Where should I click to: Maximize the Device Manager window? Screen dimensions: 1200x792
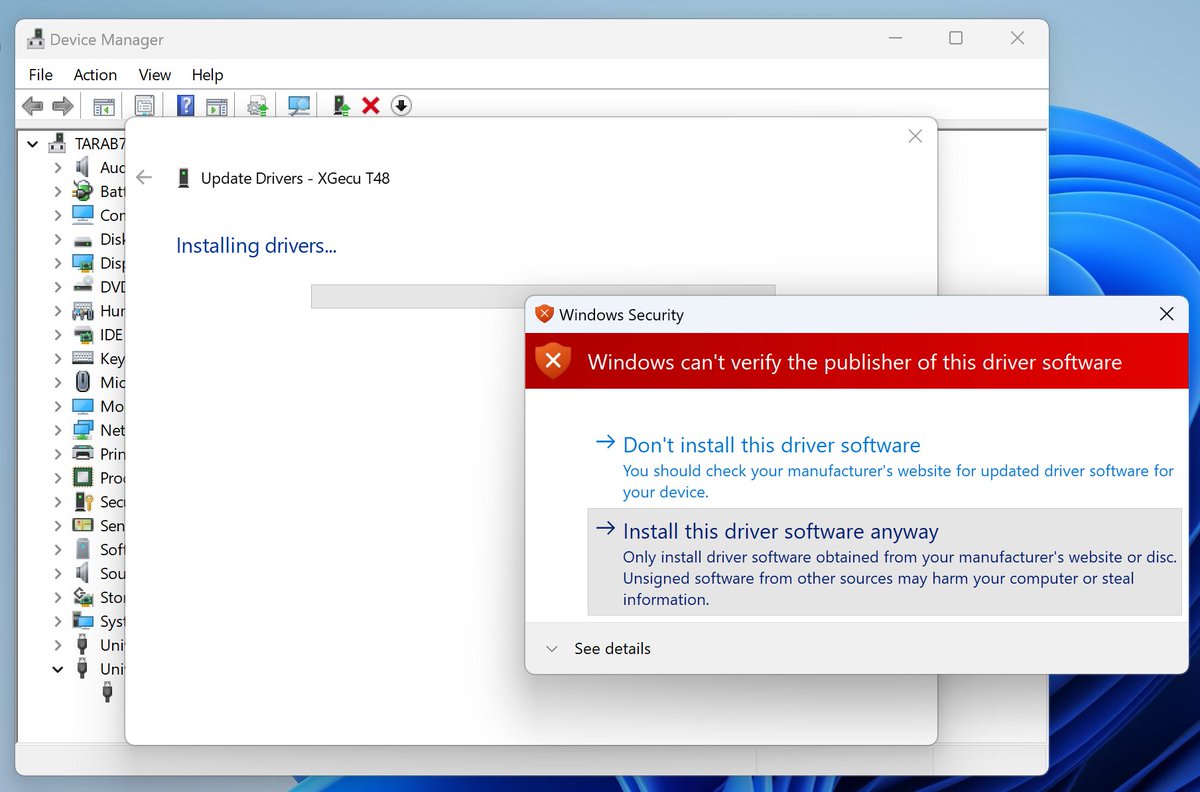[x=956, y=38]
